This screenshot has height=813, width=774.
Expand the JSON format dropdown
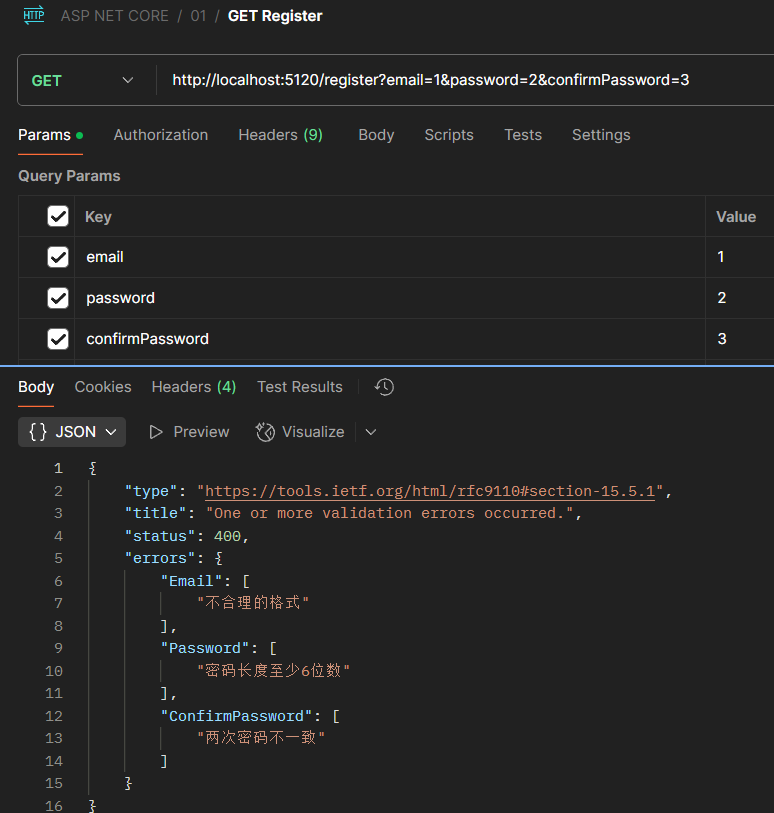tap(110, 432)
